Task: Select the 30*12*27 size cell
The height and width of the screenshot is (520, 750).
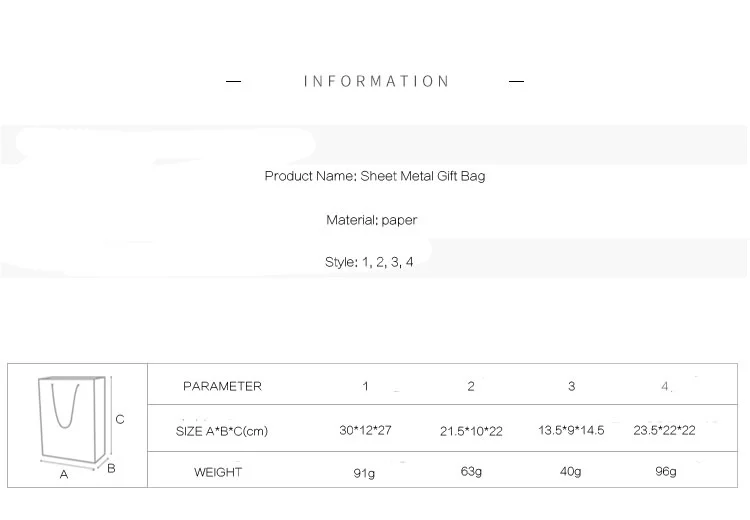Action: [x=365, y=431]
